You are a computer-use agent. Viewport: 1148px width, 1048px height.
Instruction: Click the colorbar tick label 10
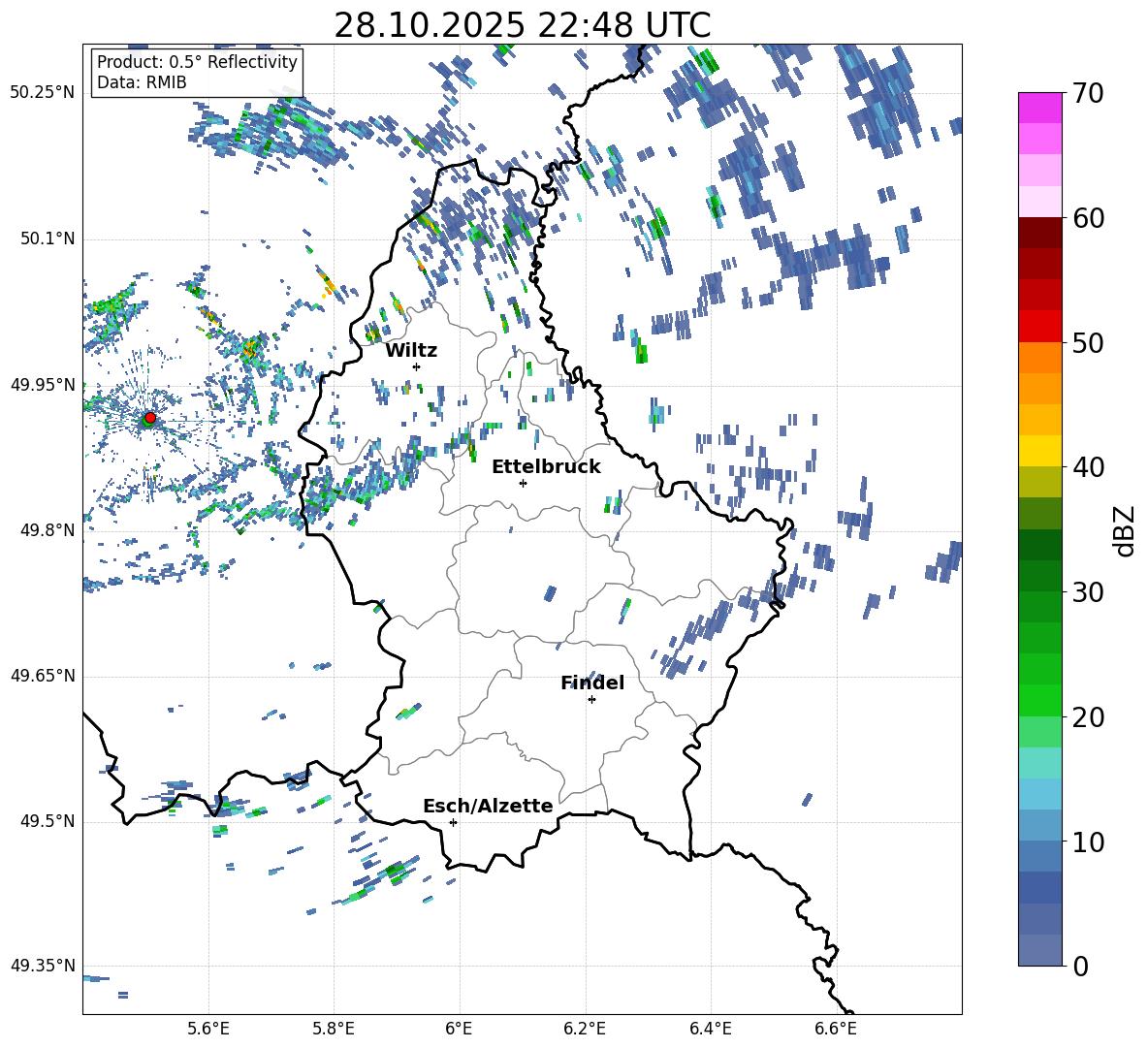(1087, 842)
